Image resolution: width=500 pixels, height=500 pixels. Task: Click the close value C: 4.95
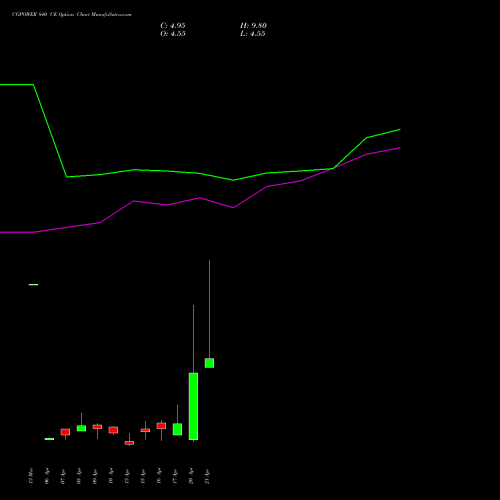[173, 26]
